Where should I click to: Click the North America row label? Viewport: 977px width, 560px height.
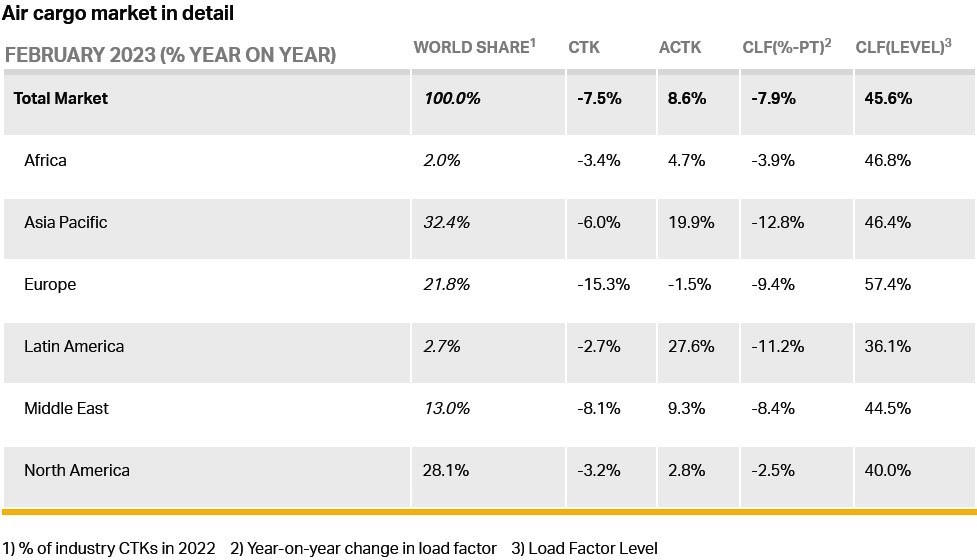pos(77,470)
